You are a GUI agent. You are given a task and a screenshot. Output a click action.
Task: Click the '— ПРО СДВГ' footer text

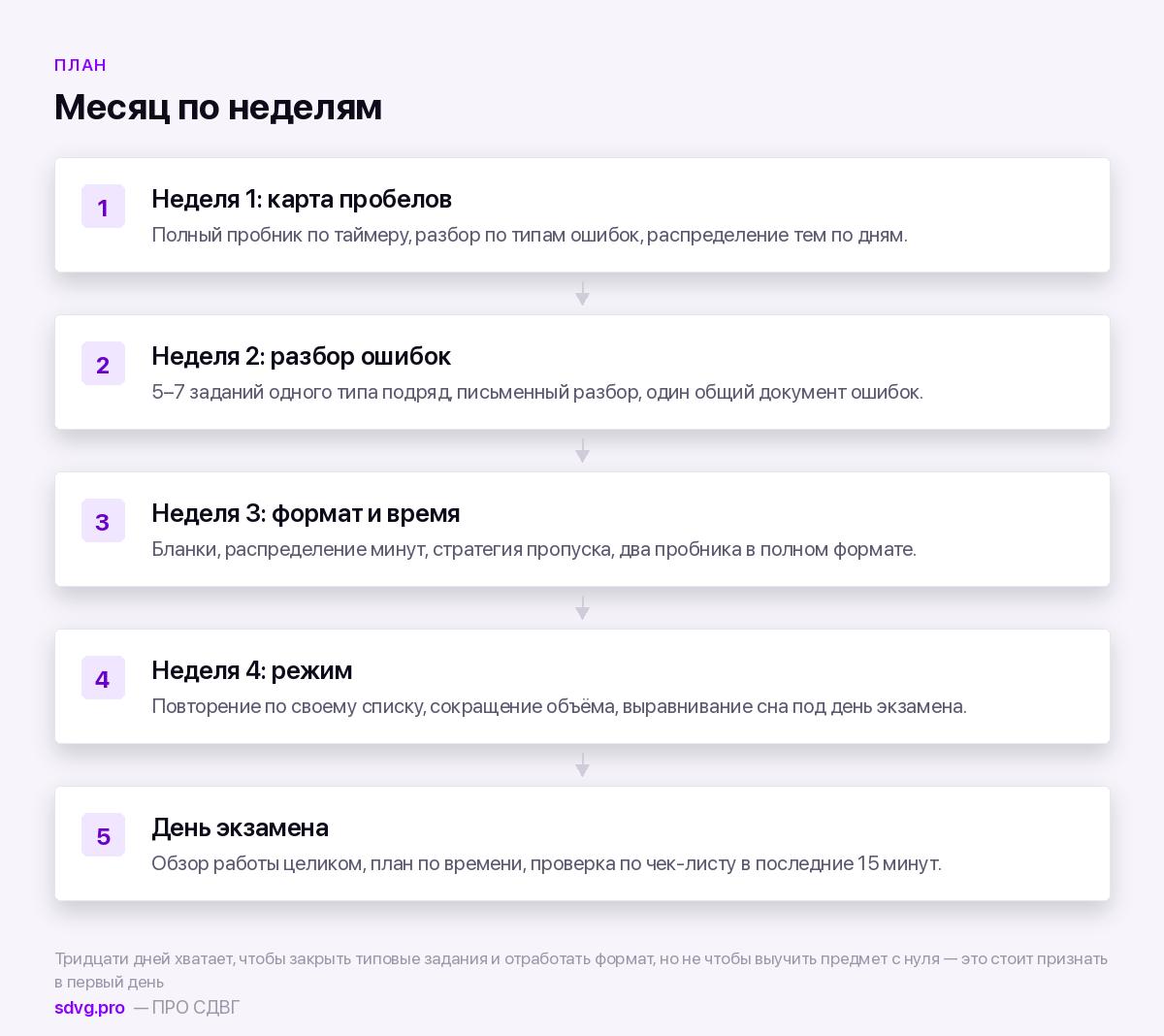point(186,1007)
